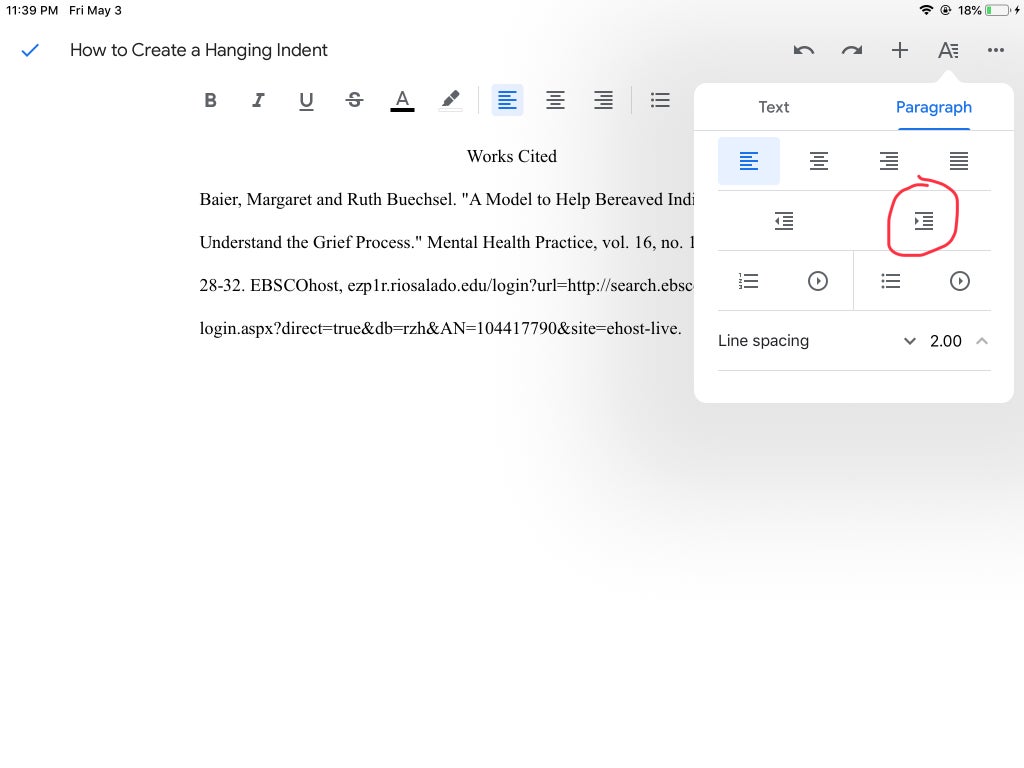Tap the redo arrow in top bar

click(x=852, y=50)
